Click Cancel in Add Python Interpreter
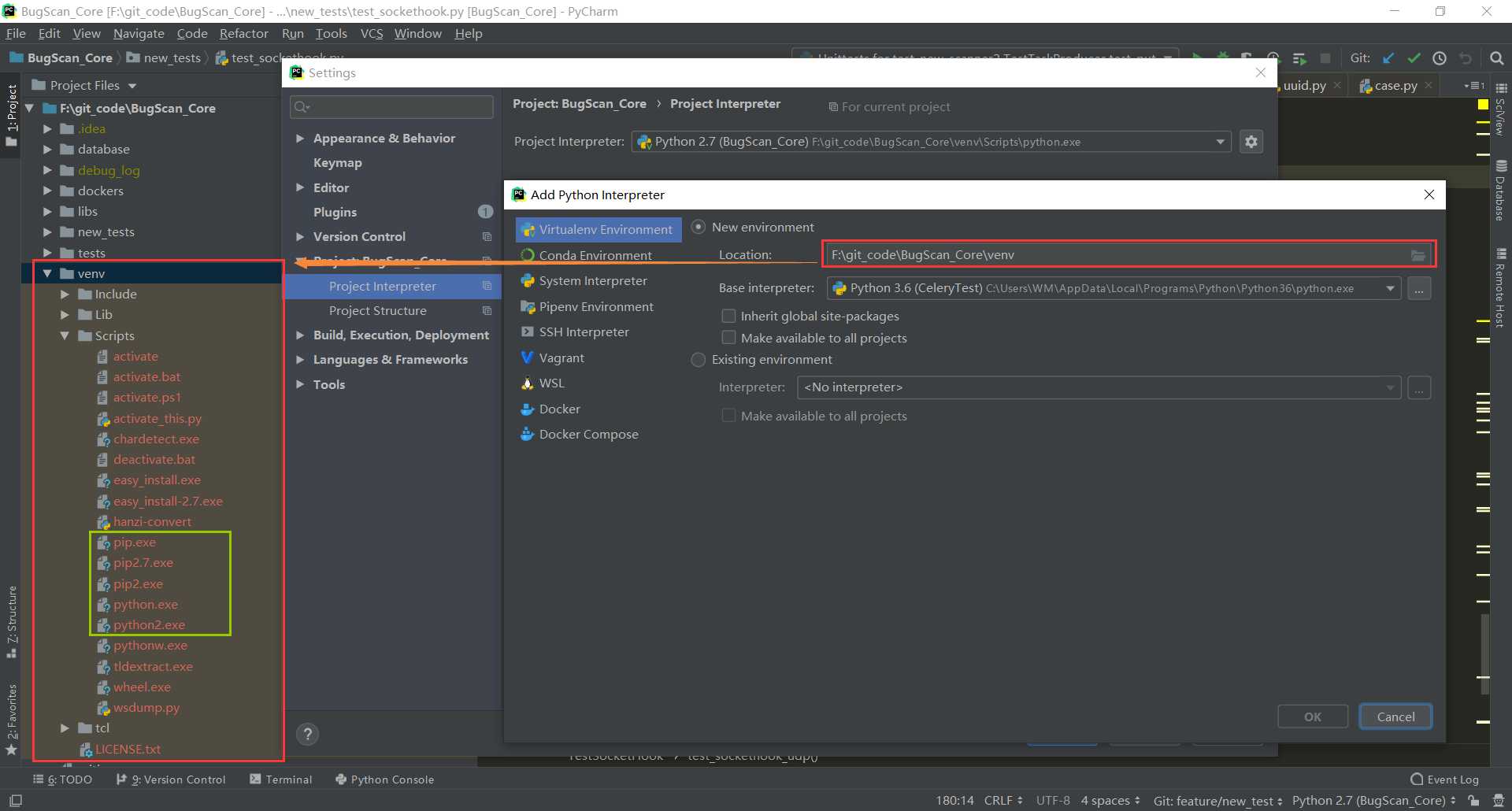 [x=1395, y=717]
